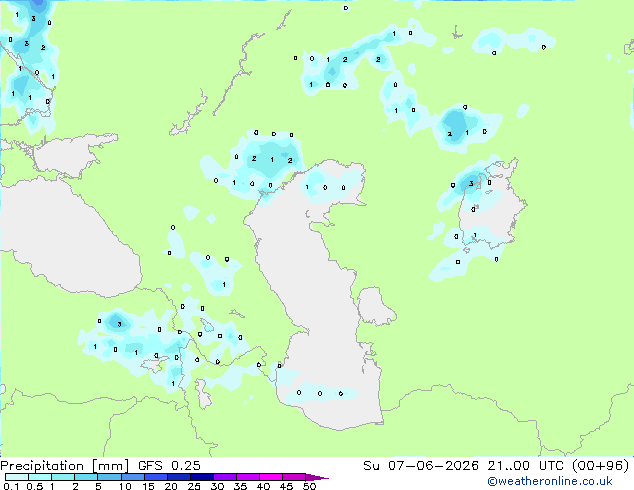Click the 5–10 mm legend color swatch
This screenshot has height=490, width=634.
(110, 477)
